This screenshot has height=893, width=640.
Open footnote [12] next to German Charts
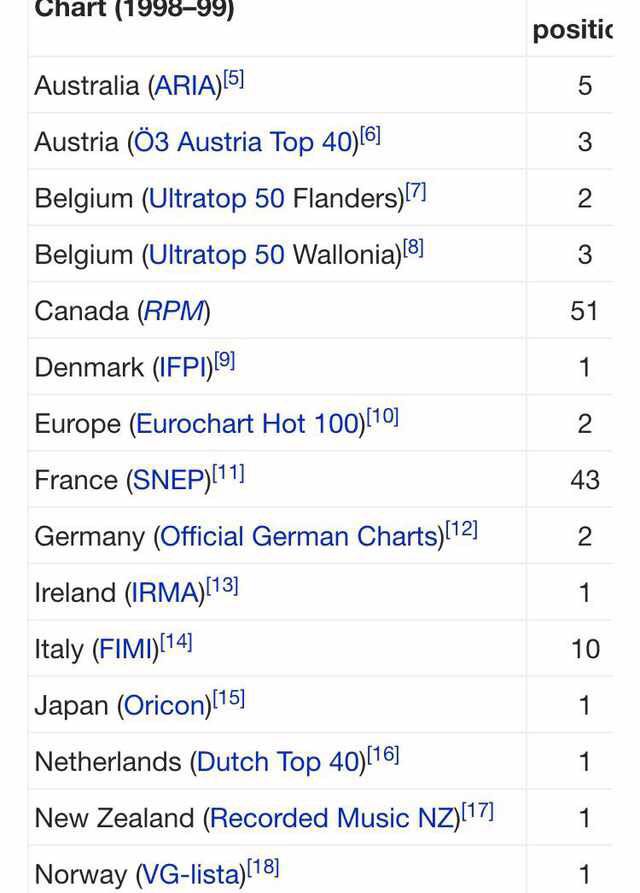(x=461, y=530)
